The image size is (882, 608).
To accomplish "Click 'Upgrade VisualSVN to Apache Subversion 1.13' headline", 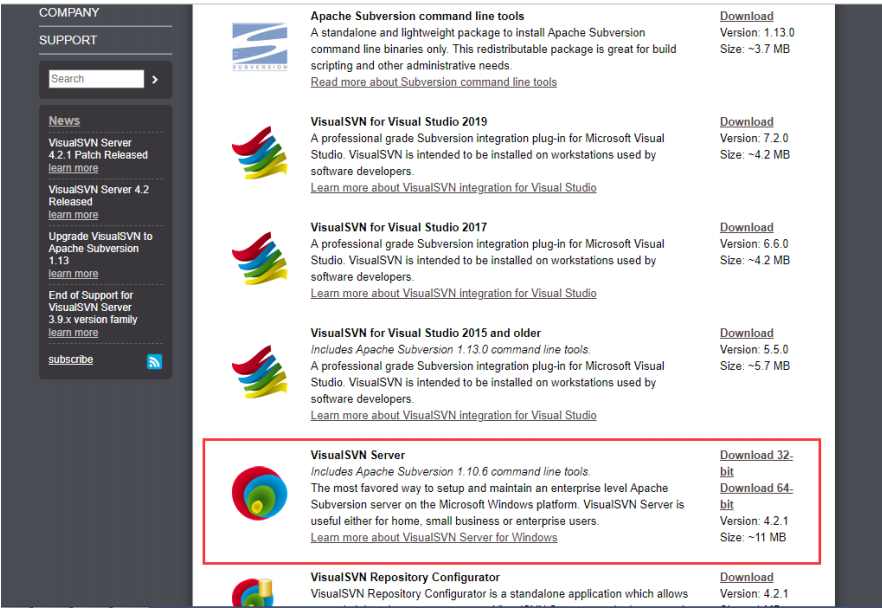I will (100, 249).
